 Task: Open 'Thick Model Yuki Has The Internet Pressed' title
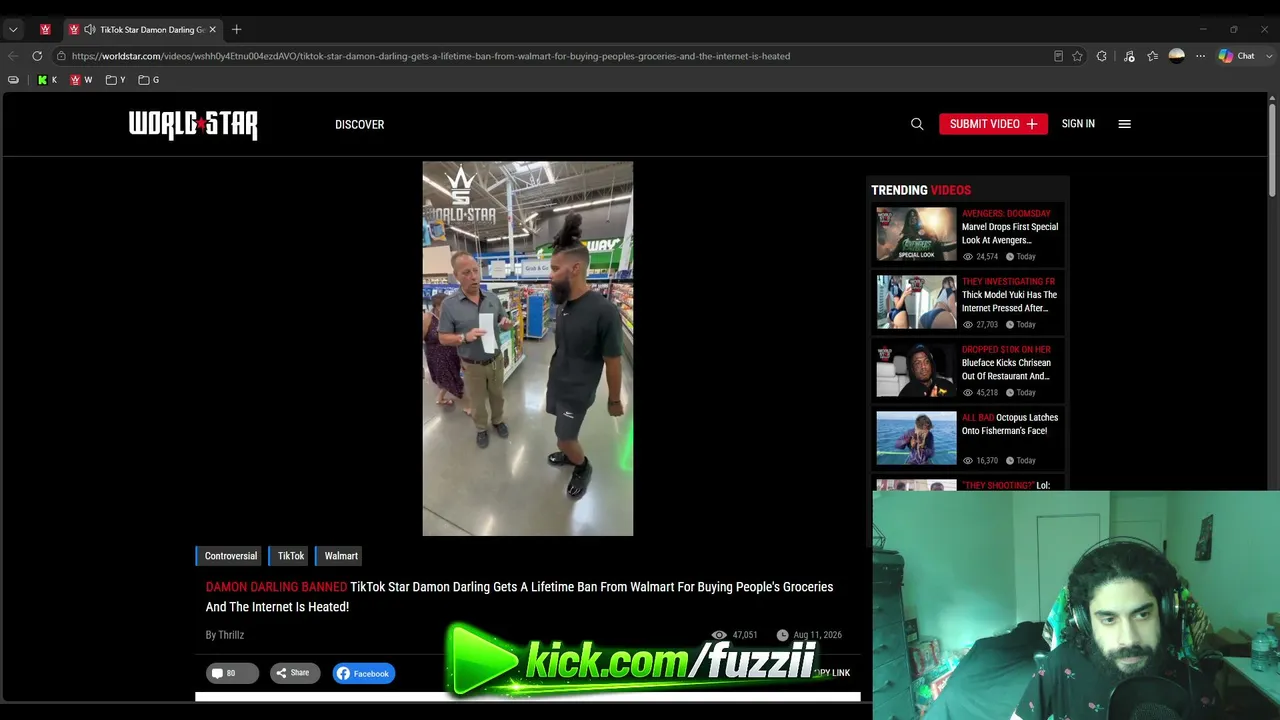[x=1010, y=301]
